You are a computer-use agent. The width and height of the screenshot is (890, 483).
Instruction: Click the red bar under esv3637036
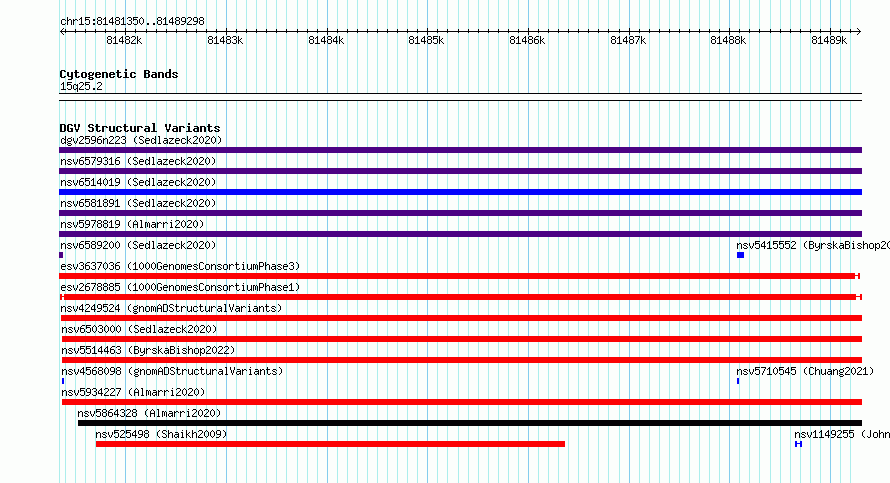[460, 276]
